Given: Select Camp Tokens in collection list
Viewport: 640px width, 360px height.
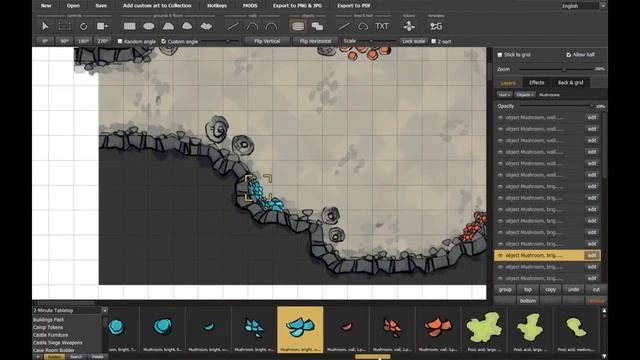Looking at the screenshot, I should pos(48,327).
